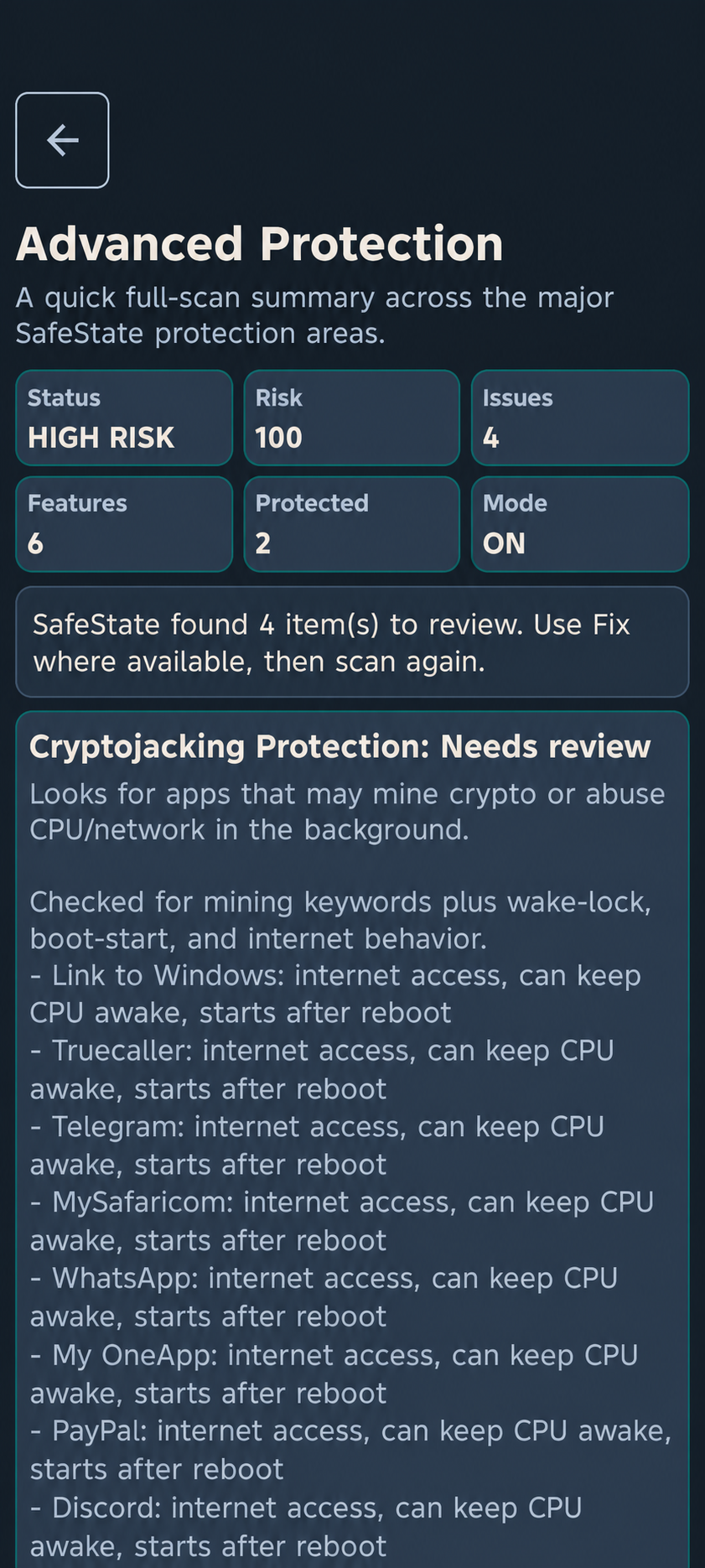
Task: Open the Status HIGH RISK card
Action: point(124,418)
